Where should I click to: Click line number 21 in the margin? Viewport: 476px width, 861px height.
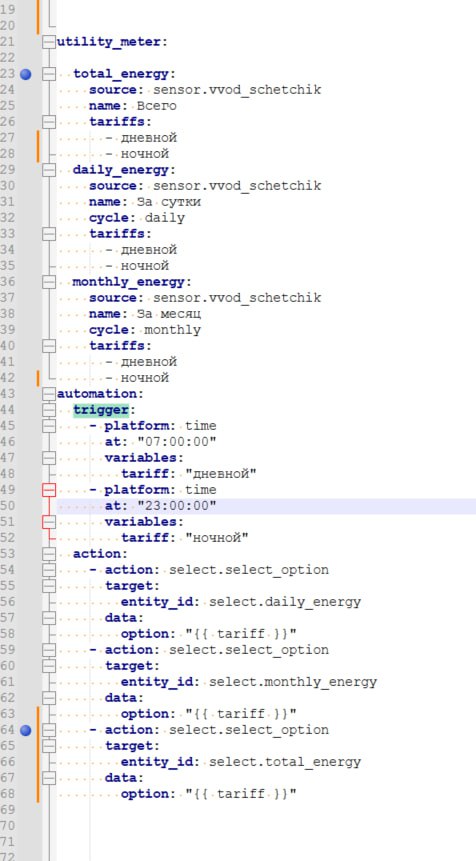(x=8, y=42)
